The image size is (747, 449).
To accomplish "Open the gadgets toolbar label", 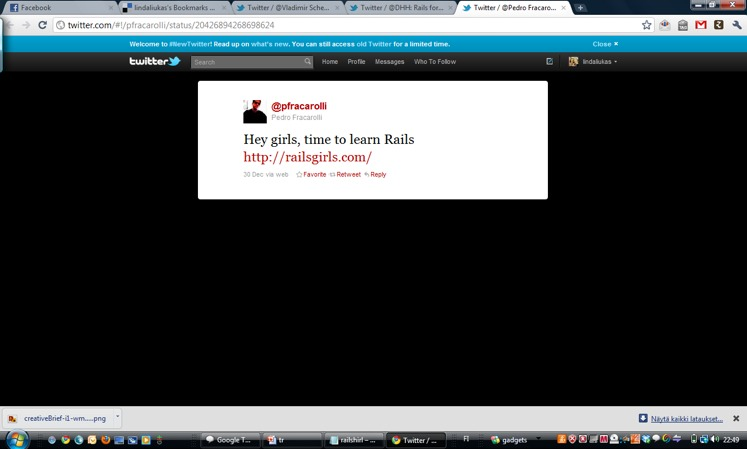I will [514, 439].
